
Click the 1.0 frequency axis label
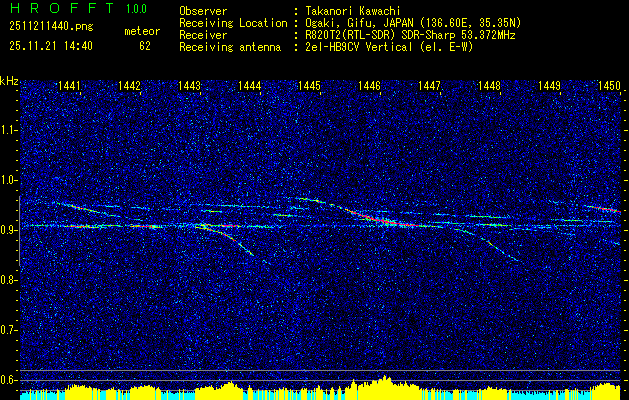point(7,180)
